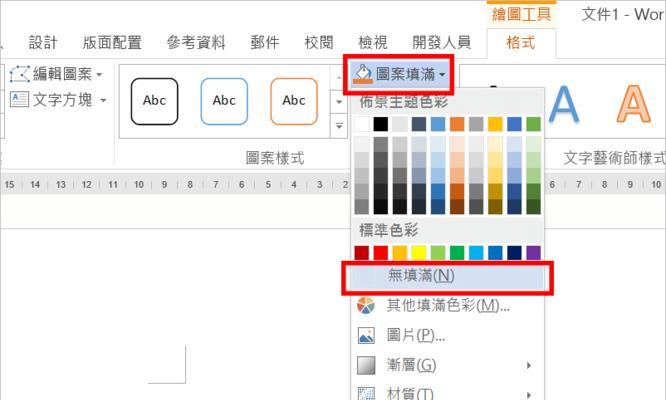Click the paint bucket Shape Fill icon
This screenshot has width=666, height=400.
point(363,74)
